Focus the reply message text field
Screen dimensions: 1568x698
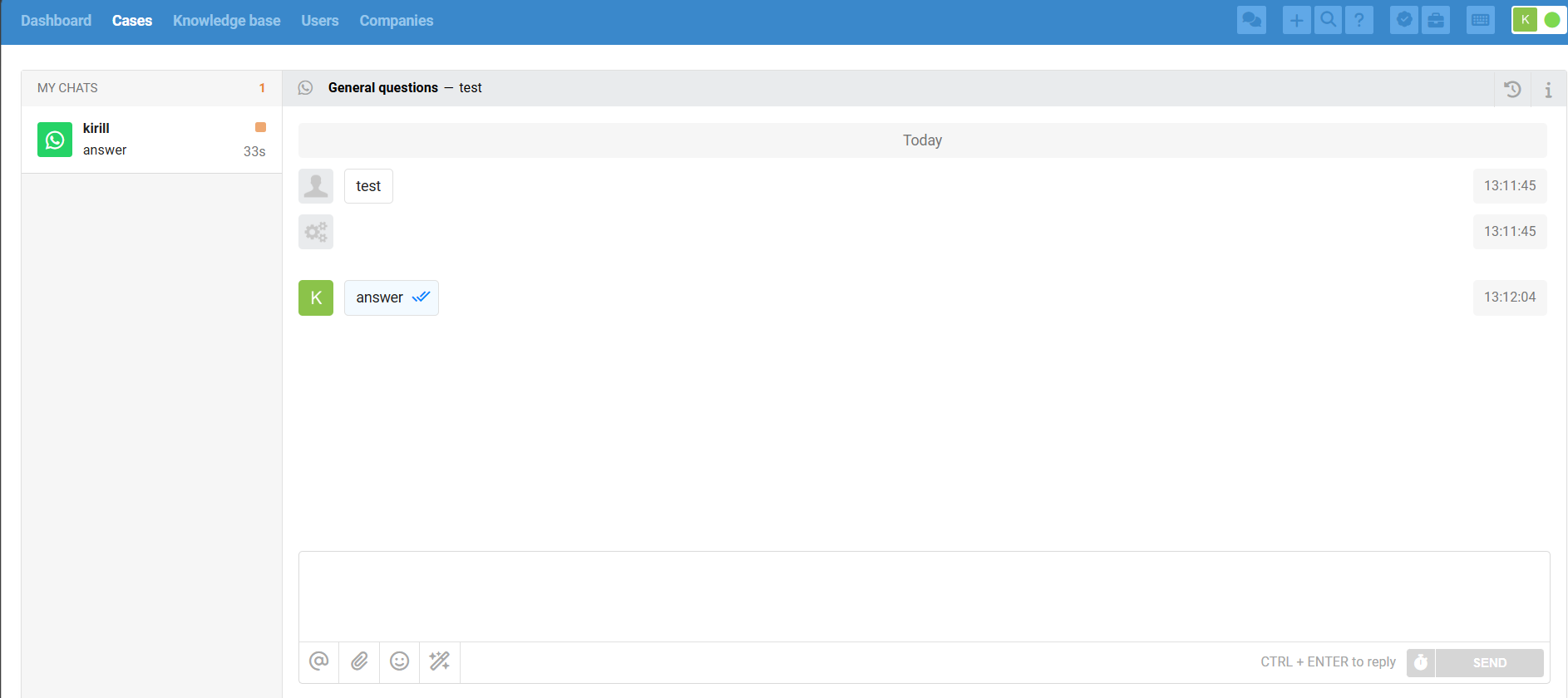[x=923, y=596]
